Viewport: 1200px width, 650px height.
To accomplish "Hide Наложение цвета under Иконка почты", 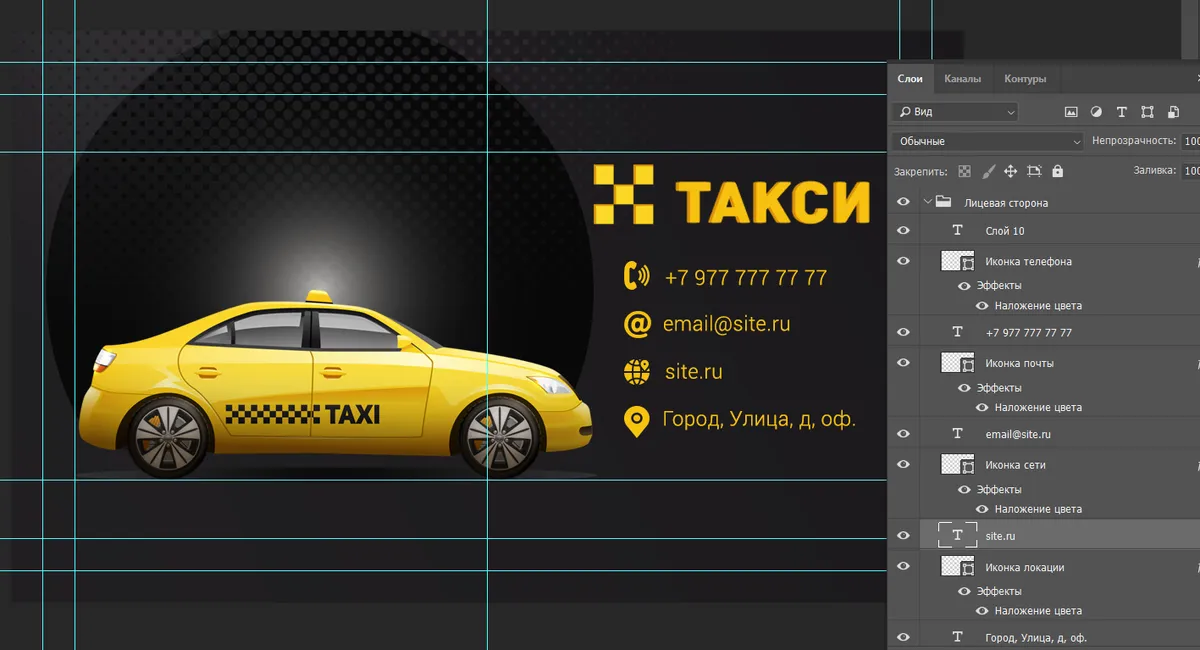I will click(982, 408).
